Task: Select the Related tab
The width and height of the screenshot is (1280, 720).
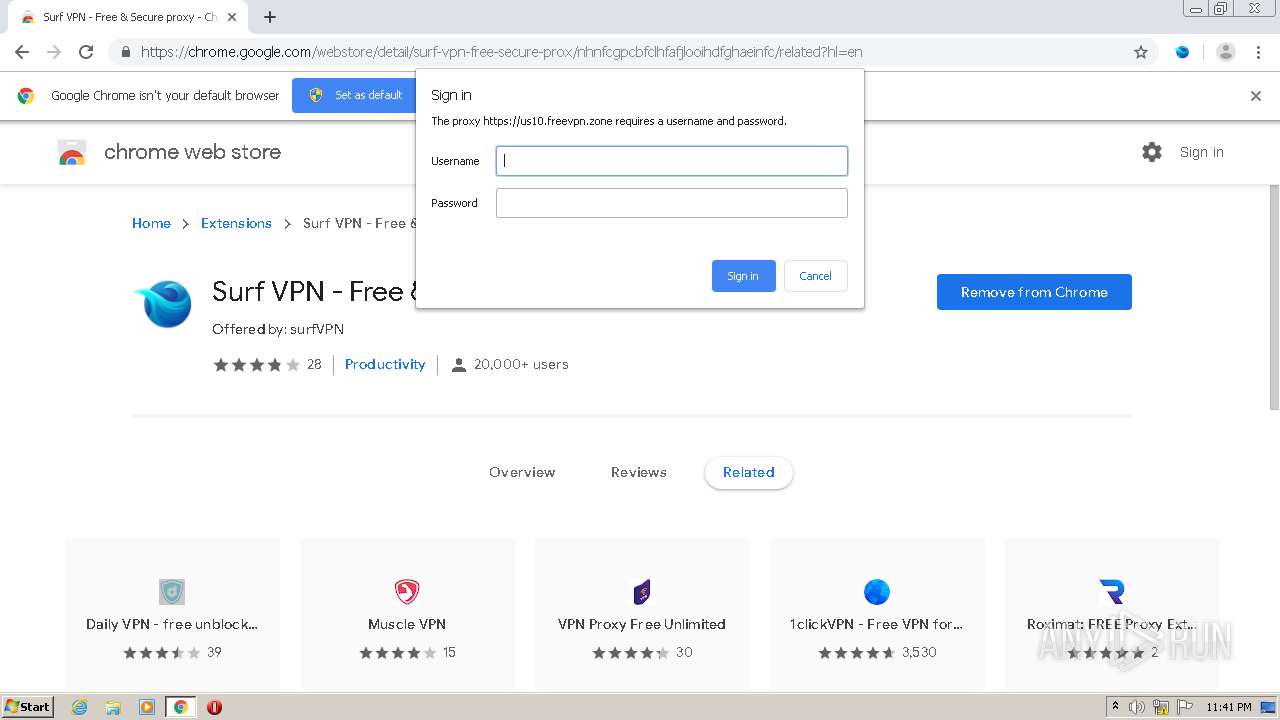Action: tap(749, 472)
